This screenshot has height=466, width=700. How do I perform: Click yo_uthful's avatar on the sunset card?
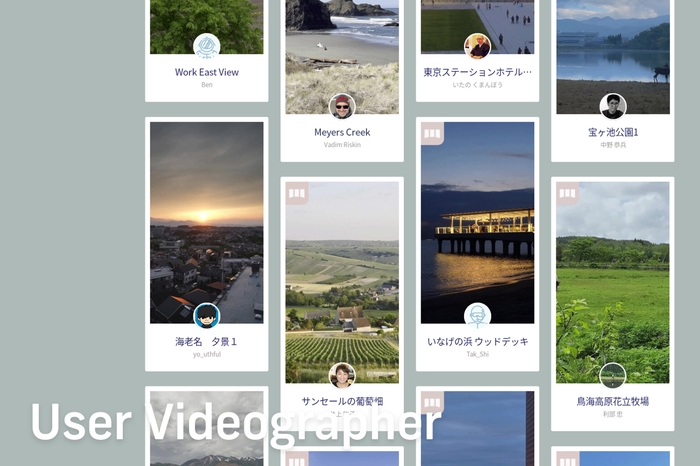click(x=206, y=316)
